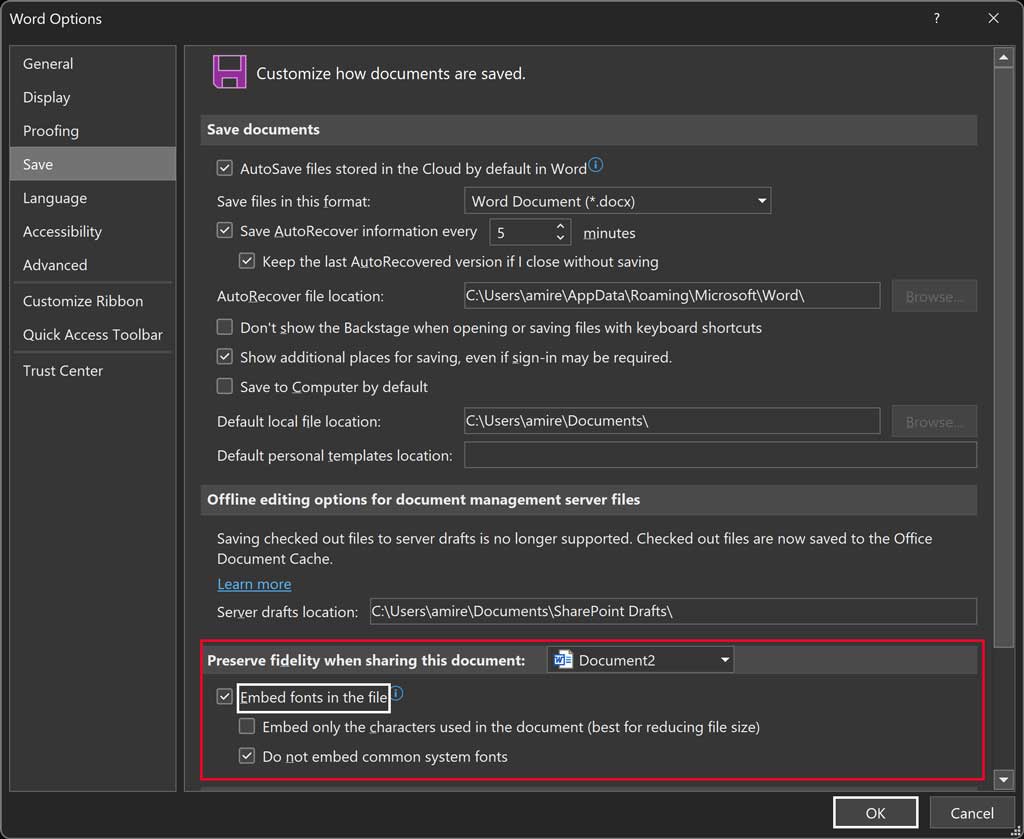Toggle AutoSave files stored in the Cloud

225,168
